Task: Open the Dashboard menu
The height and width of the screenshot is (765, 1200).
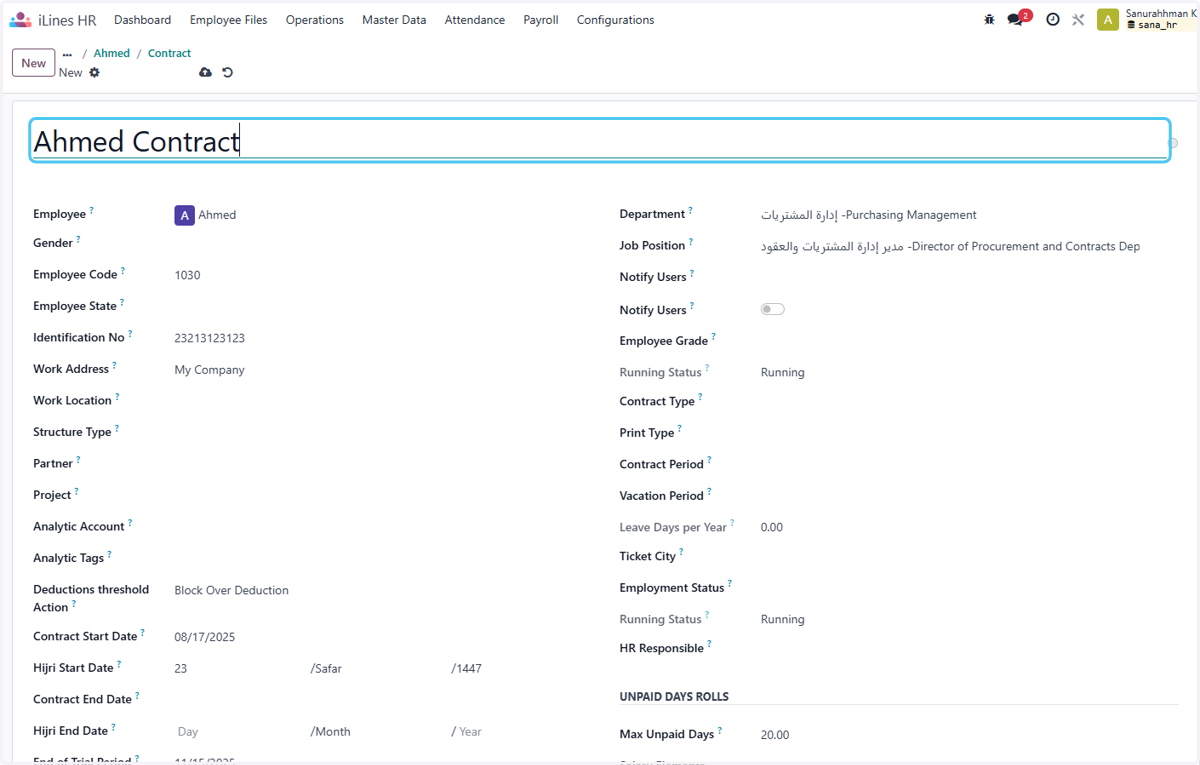Action: 142,20
